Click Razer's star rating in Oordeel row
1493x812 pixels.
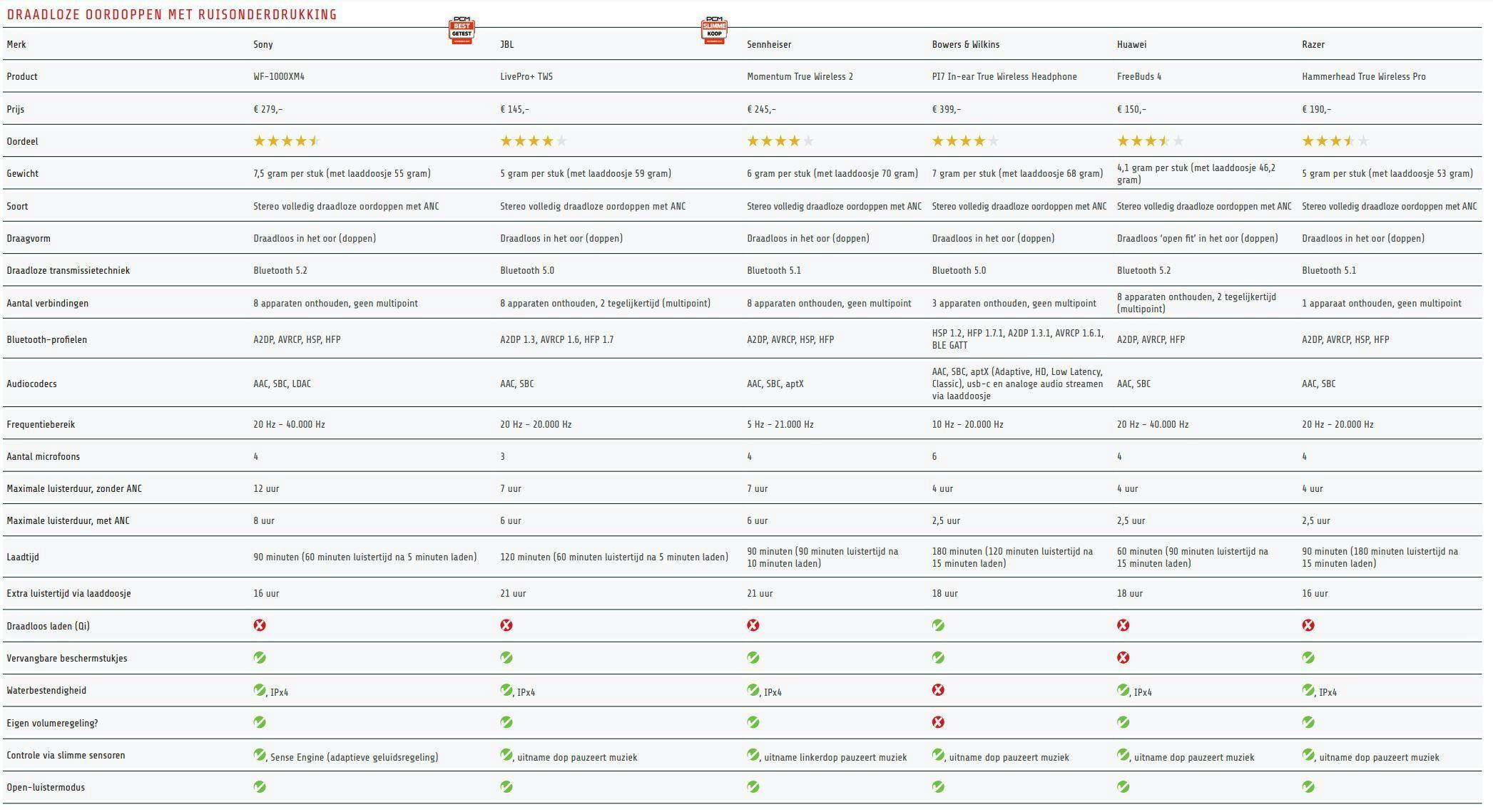point(1335,141)
